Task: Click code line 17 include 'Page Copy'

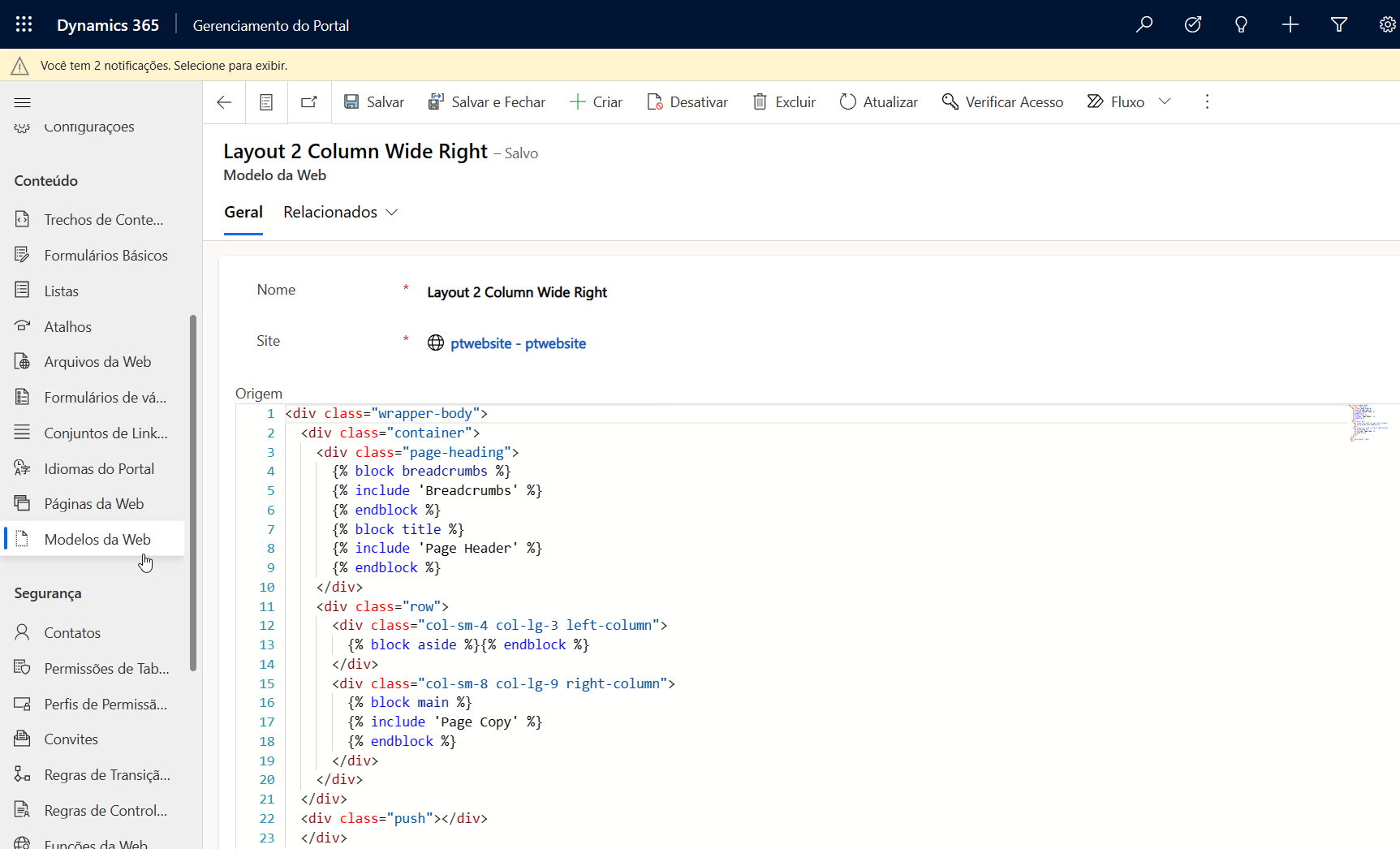Action: coord(446,722)
